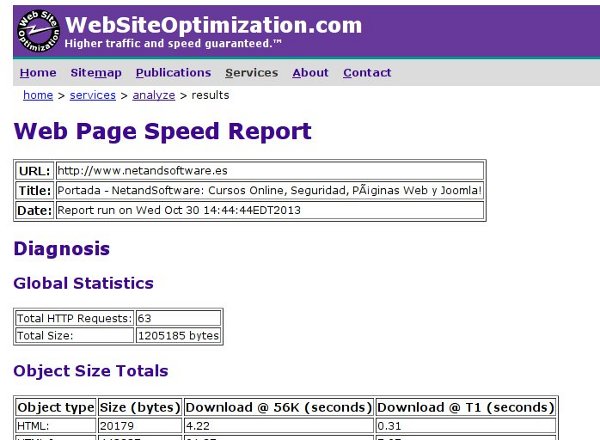The image size is (600, 440).
Task: Click the T1 download value '0.31'
Action: pyautogui.click(x=466, y=426)
